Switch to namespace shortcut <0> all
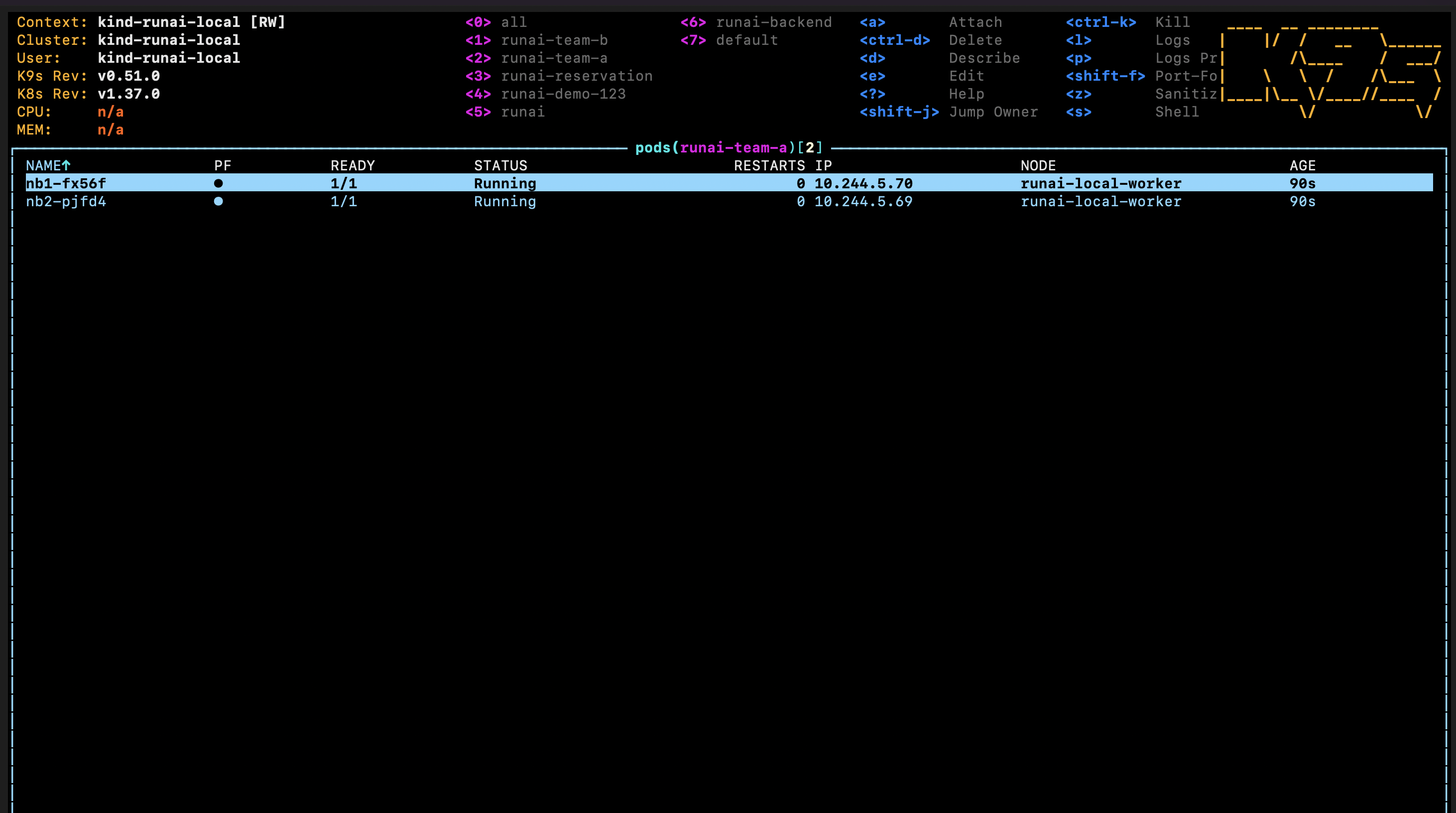The width and height of the screenshot is (1456, 813). [x=496, y=22]
